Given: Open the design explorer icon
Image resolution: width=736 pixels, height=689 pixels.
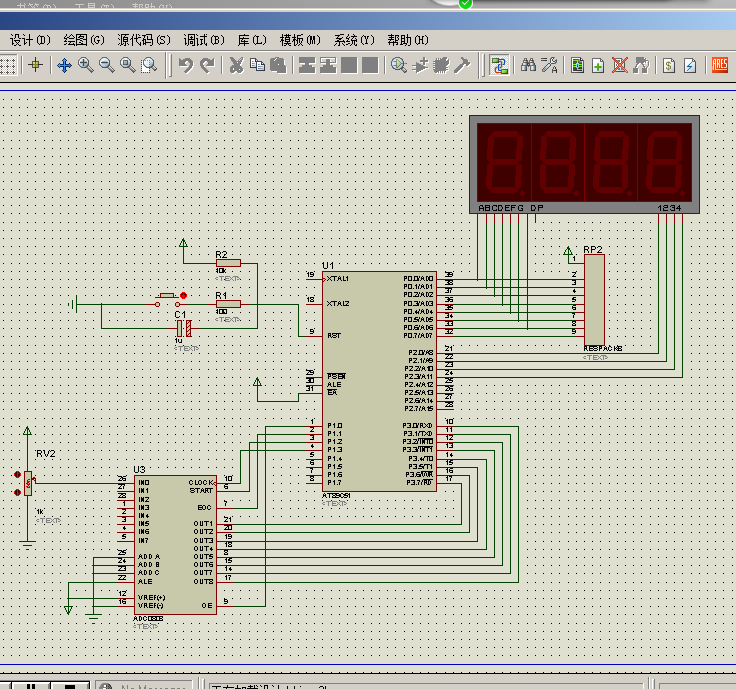Looking at the screenshot, I should 578,65.
